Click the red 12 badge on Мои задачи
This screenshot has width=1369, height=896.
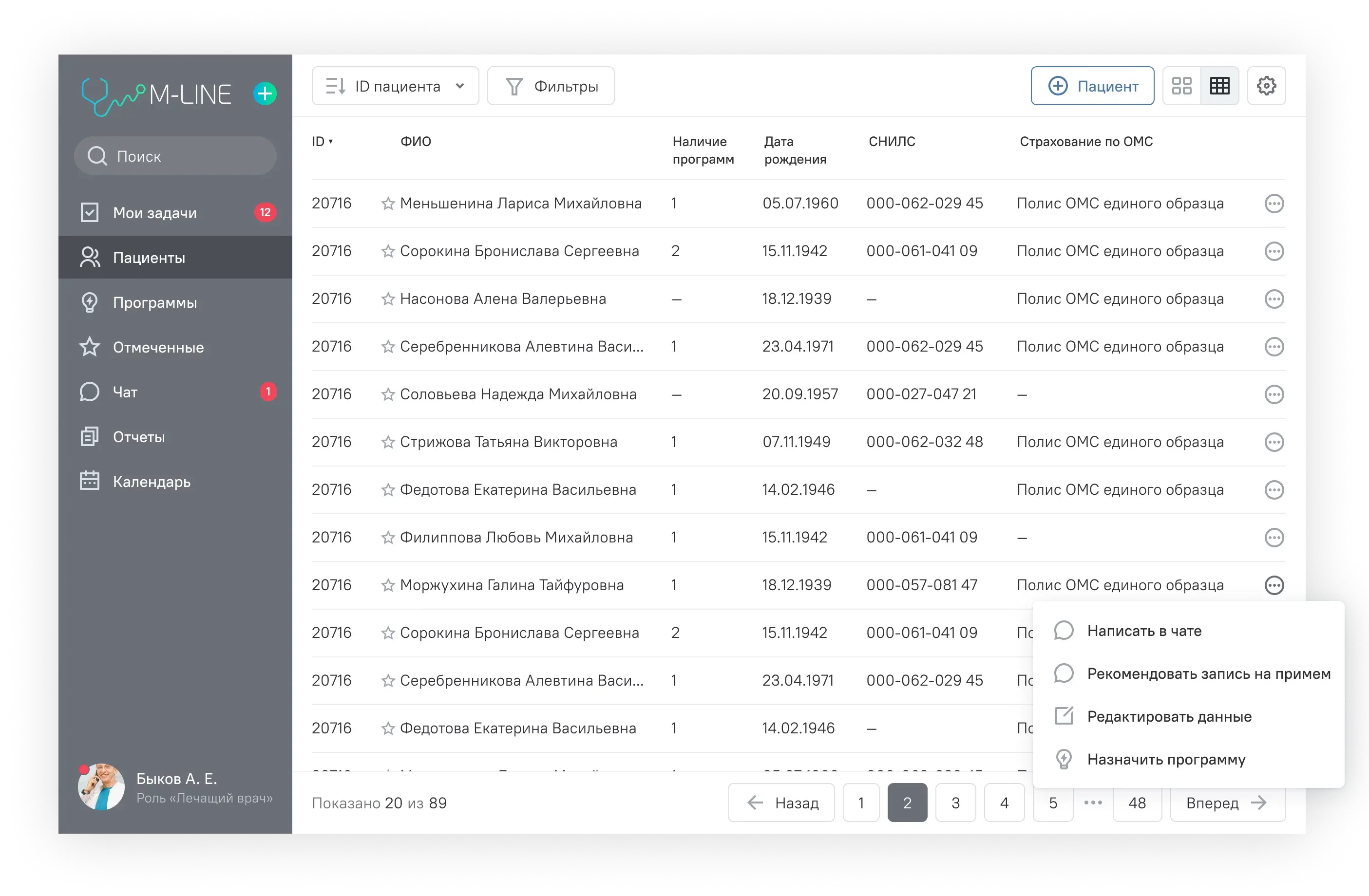265,212
